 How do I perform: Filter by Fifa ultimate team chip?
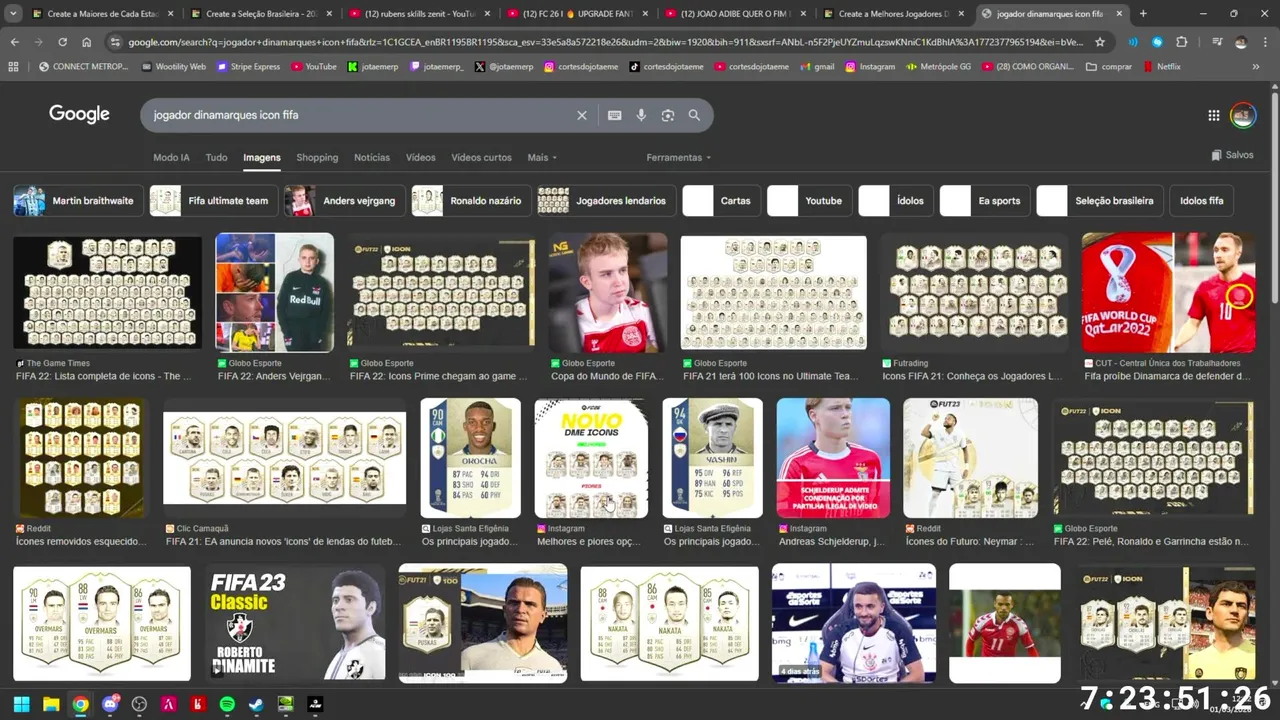213,200
